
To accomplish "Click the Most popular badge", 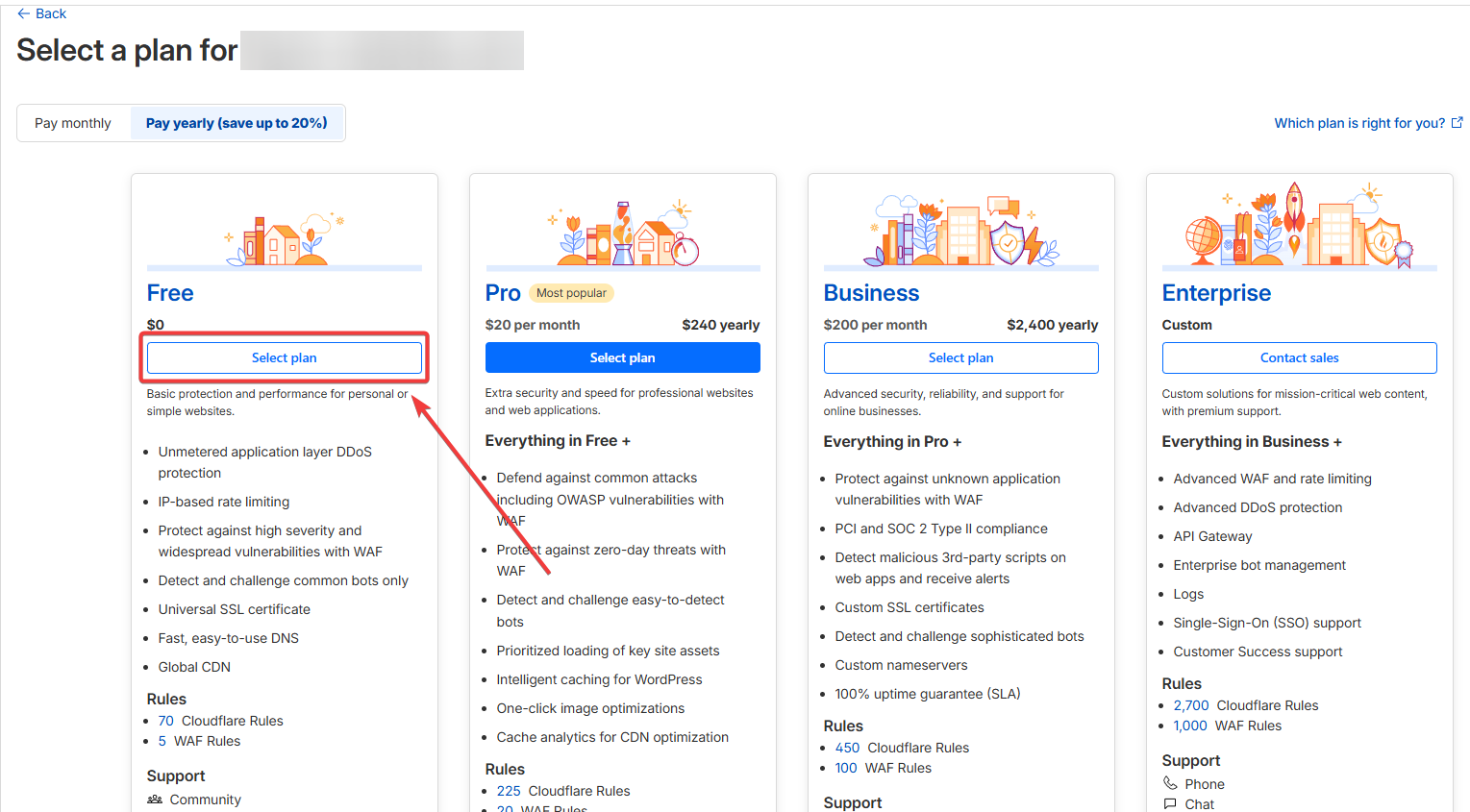I will click(571, 293).
